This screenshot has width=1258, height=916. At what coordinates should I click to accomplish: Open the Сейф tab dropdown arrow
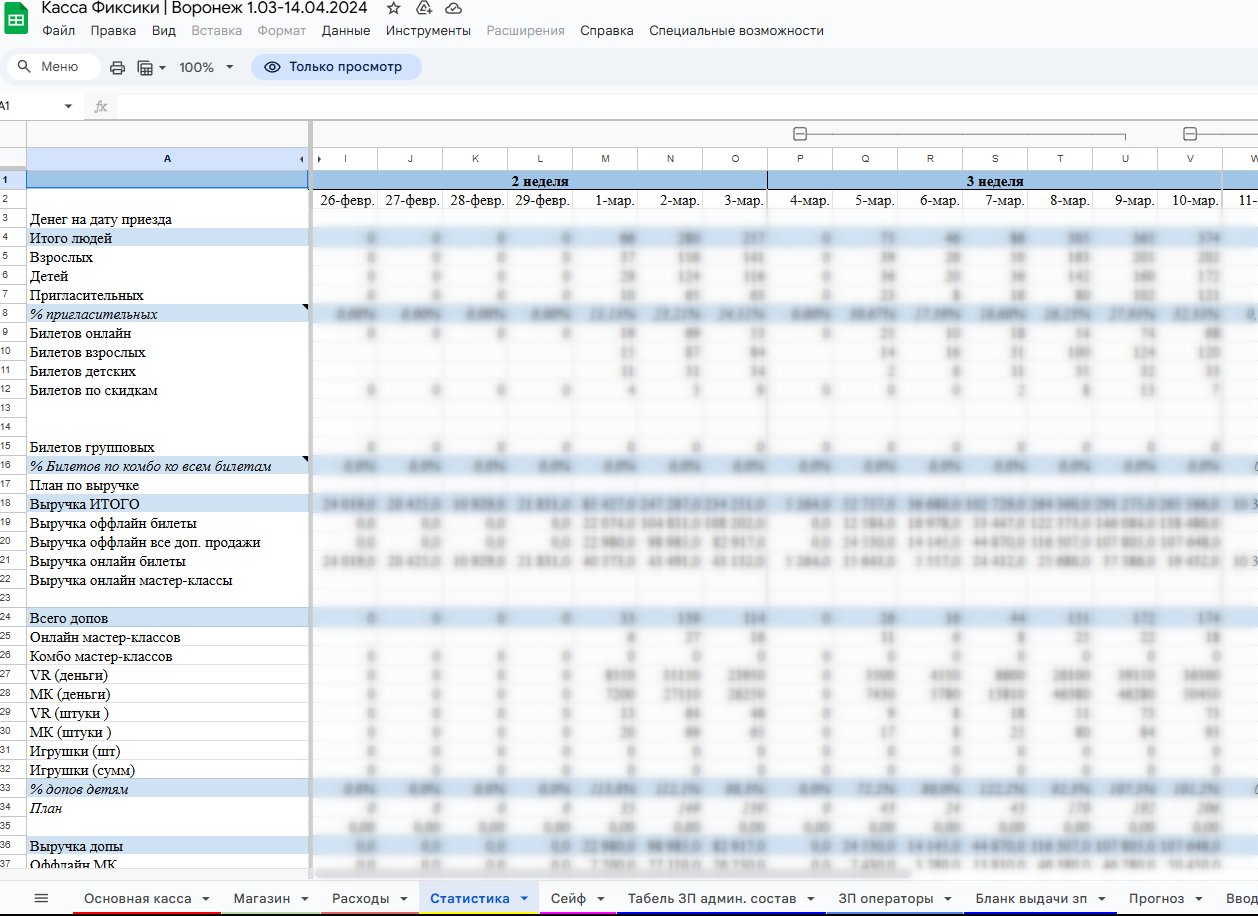(x=600, y=898)
